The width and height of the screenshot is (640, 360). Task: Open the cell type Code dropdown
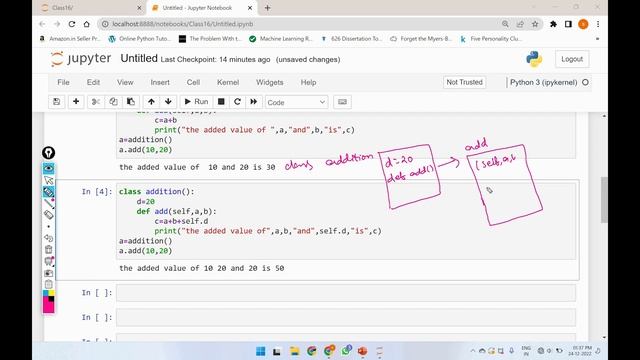click(x=296, y=102)
